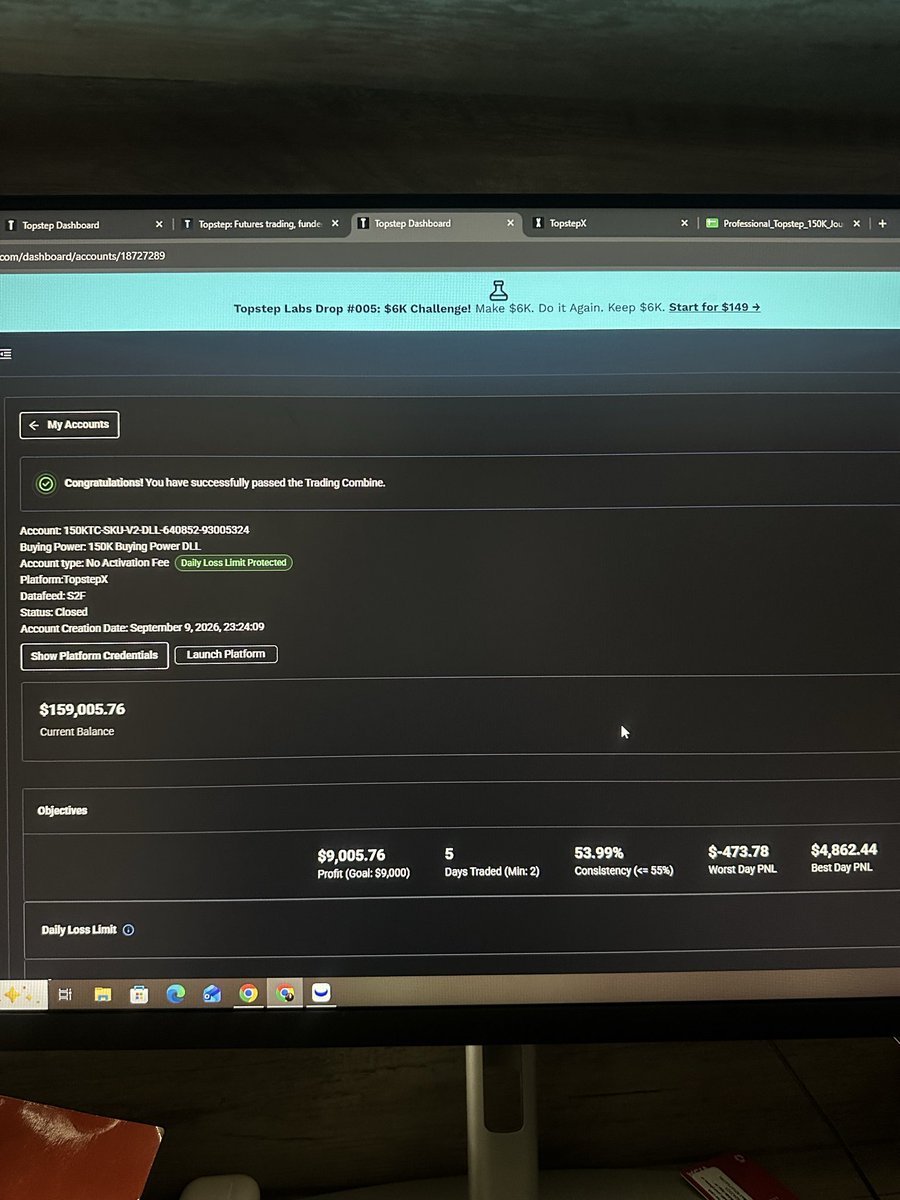
Task: Open the white app with blue smile on the taskbar
Action: click(322, 993)
